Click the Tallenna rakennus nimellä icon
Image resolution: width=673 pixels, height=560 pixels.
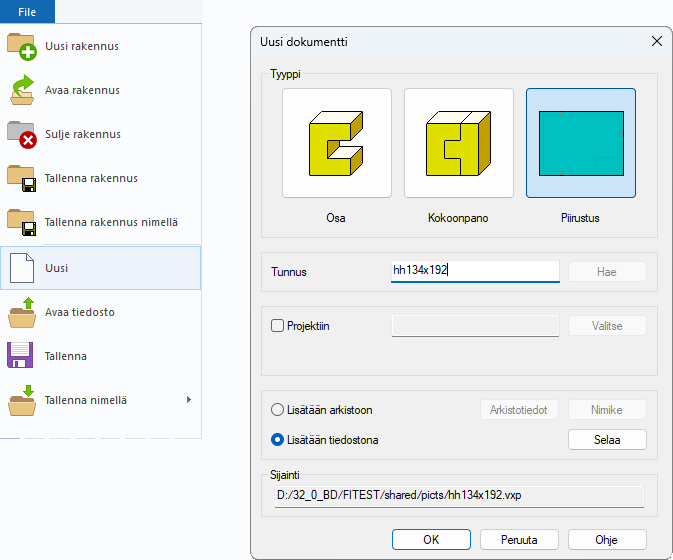click(x=21, y=222)
